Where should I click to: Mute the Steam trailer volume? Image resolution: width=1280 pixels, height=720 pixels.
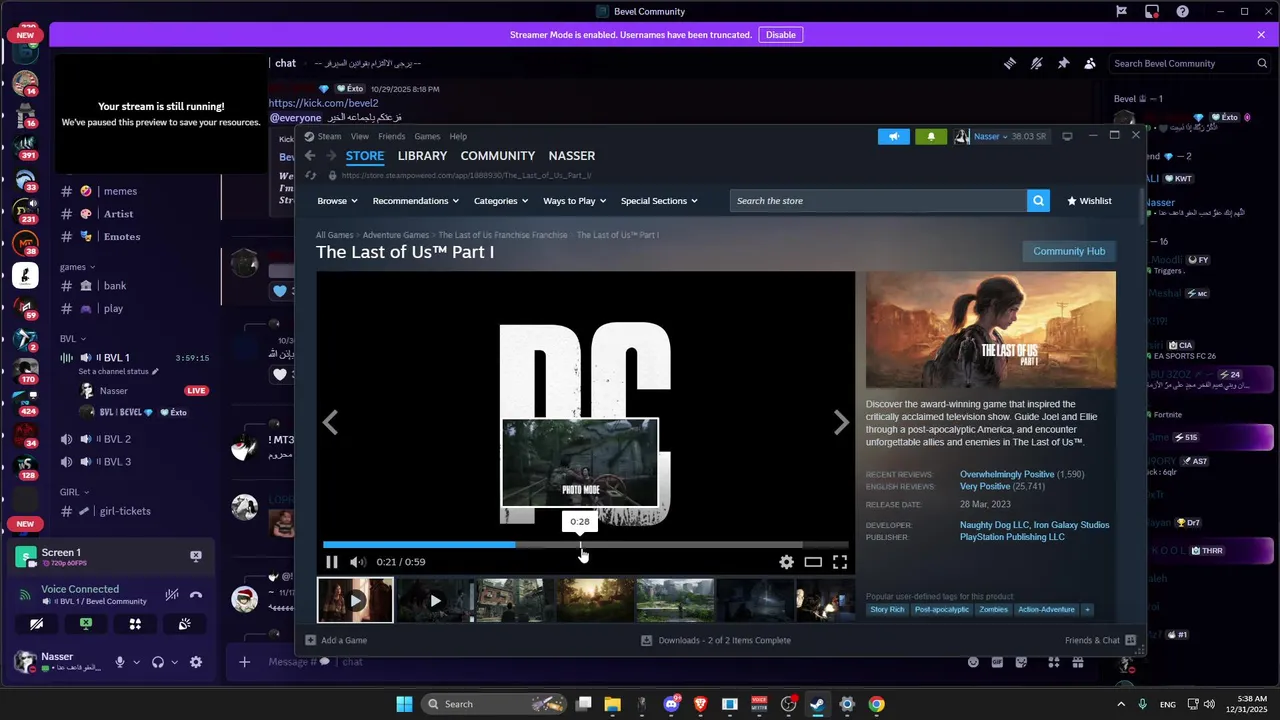(357, 562)
